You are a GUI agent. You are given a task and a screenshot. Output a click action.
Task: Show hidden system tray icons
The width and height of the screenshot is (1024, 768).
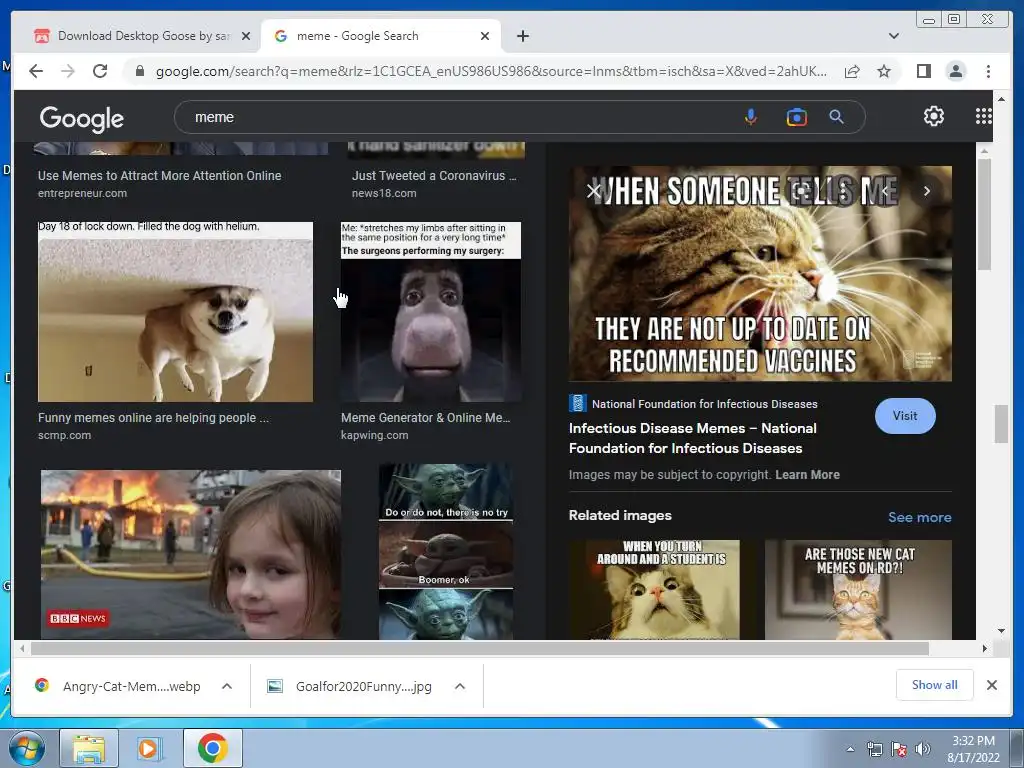click(x=850, y=750)
